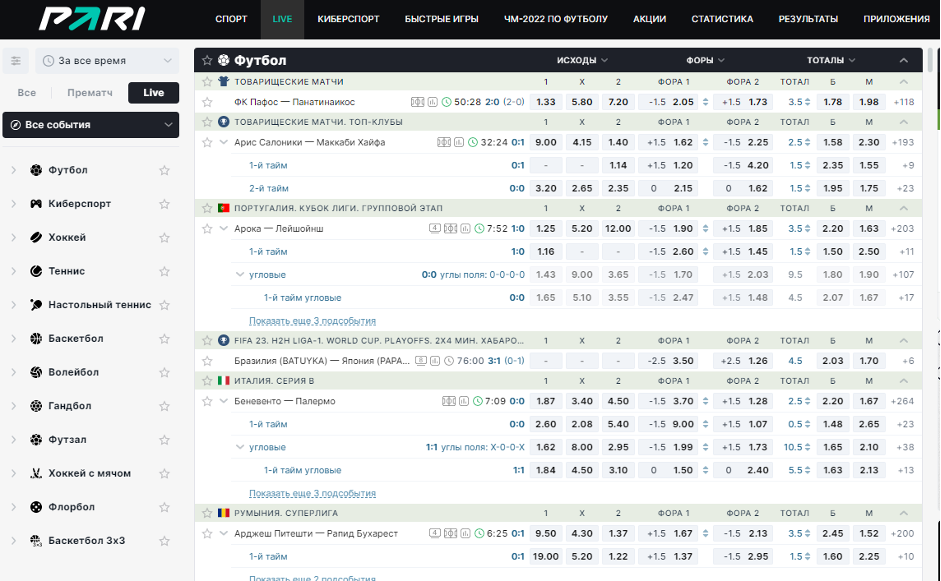Screen dimensions: 941x581
Task: Open +118 more markets for ФК Пафос
Action: point(904,102)
